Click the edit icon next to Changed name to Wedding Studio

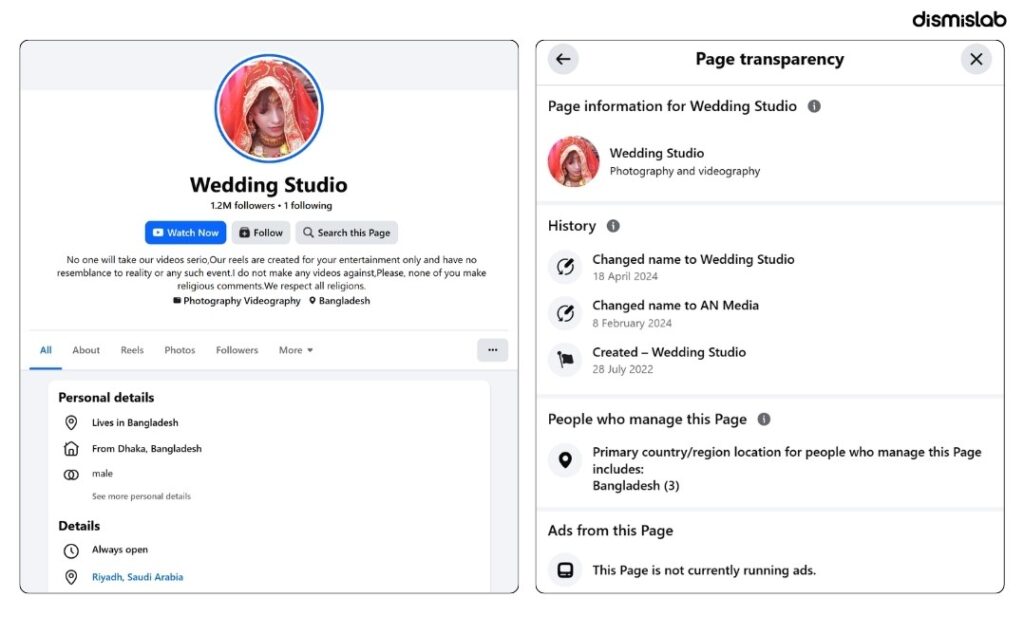(x=565, y=267)
